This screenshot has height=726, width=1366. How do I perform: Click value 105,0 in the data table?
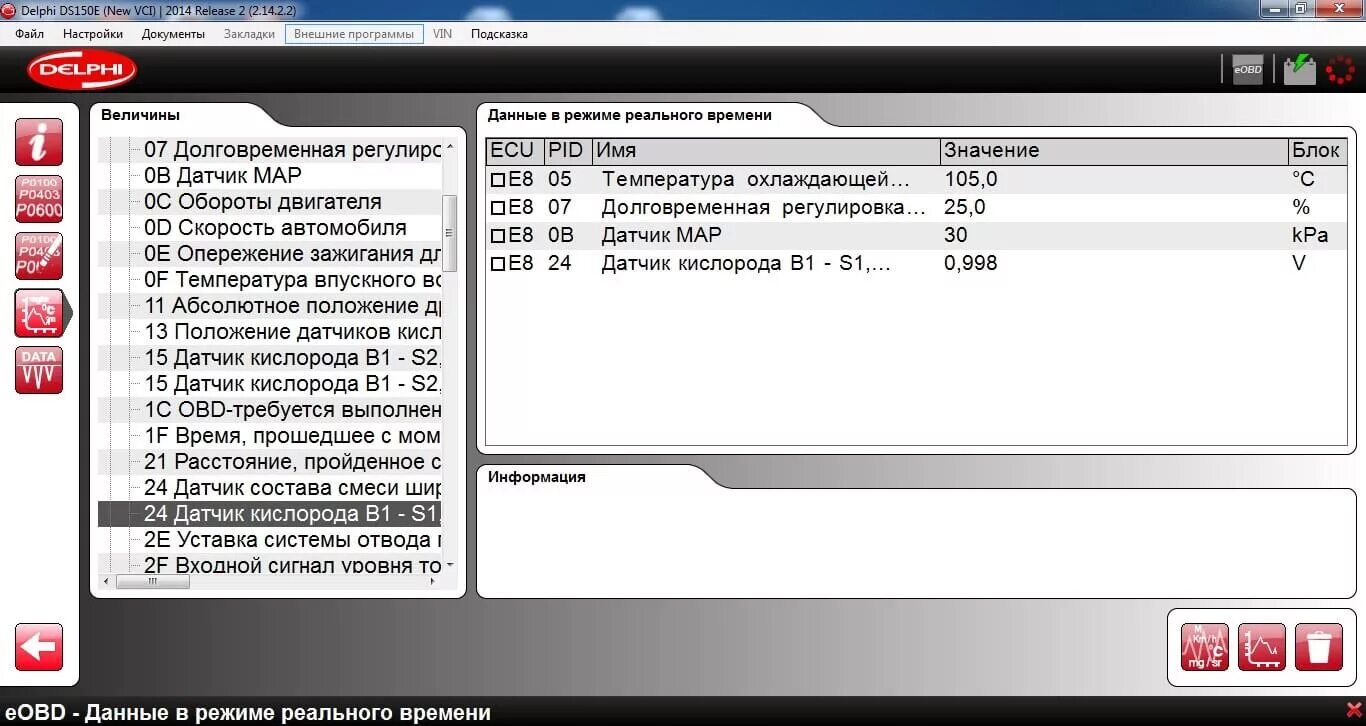pyautogui.click(x=971, y=180)
